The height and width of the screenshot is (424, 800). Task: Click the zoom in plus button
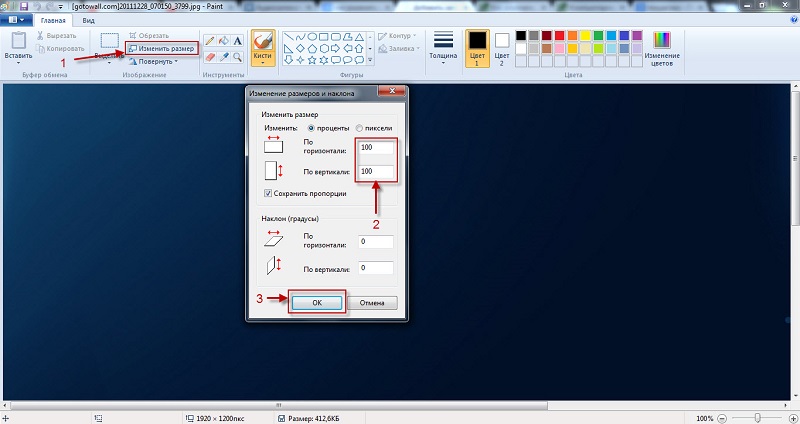(793, 418)
